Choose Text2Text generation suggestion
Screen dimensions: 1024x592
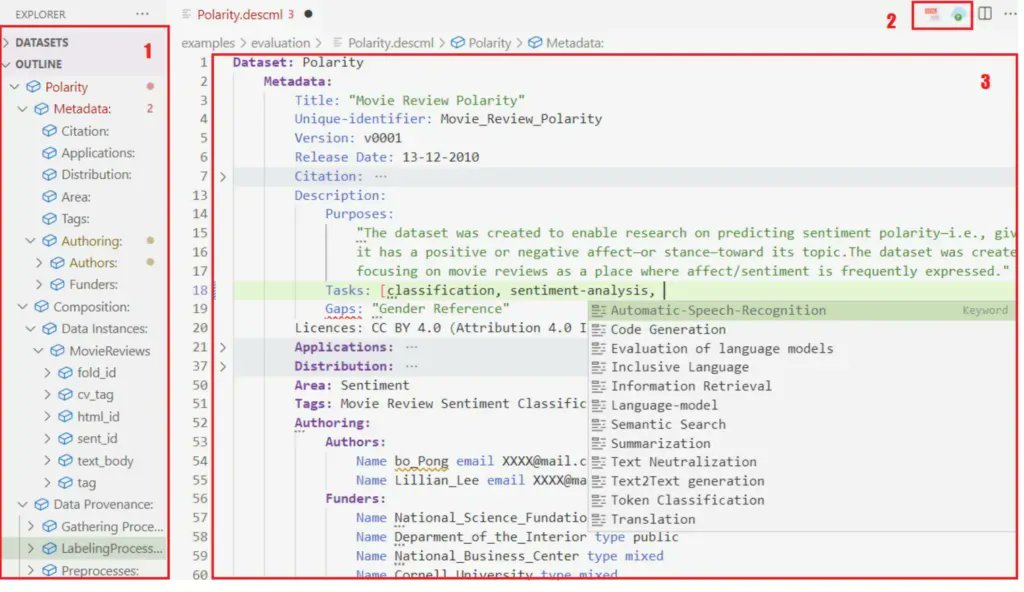pyautogui.click(x=801, y=481)
